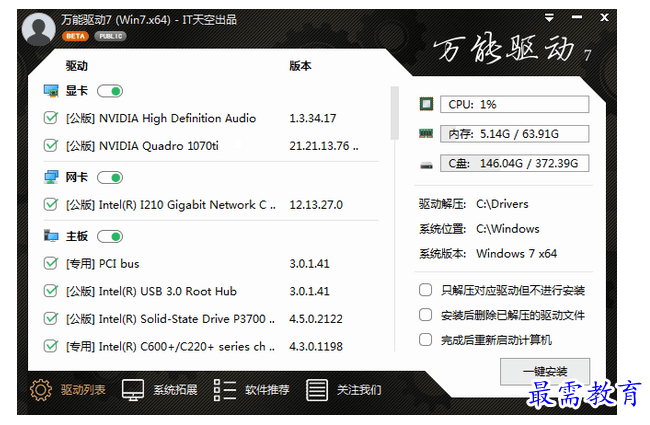Uncheck Intel C600+/C220+ series driver
Viewport: 650px width, 425px height.
click(x=51, y=346)
